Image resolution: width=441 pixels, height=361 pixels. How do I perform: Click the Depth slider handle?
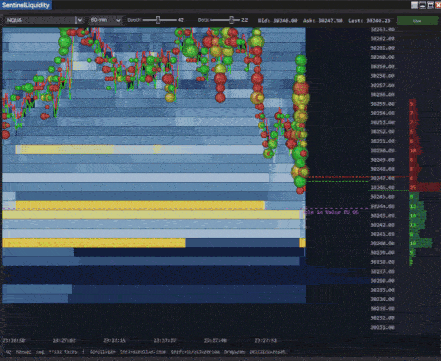158,20
